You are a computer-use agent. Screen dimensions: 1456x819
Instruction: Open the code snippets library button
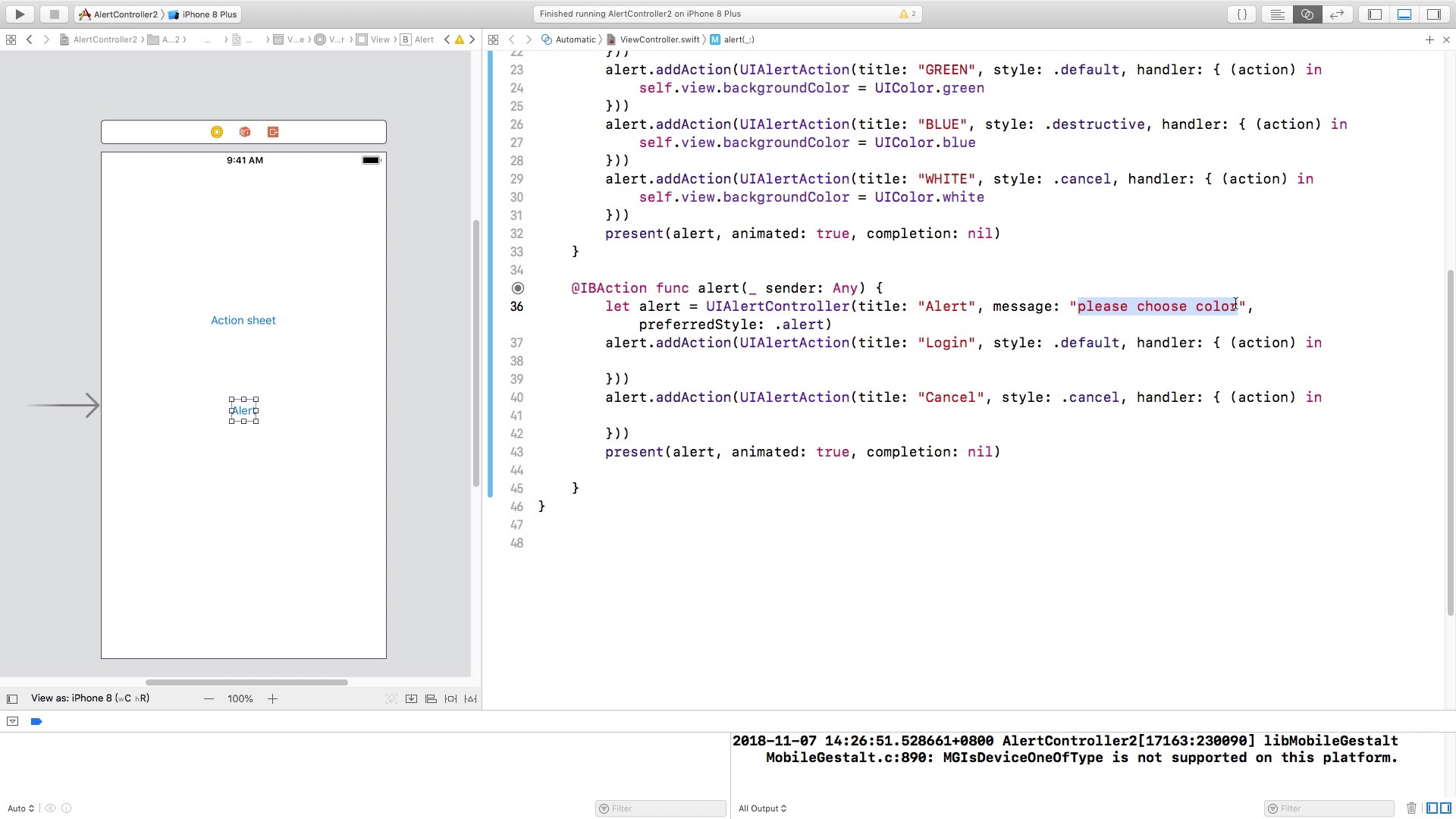click(x=1242, y=14)
